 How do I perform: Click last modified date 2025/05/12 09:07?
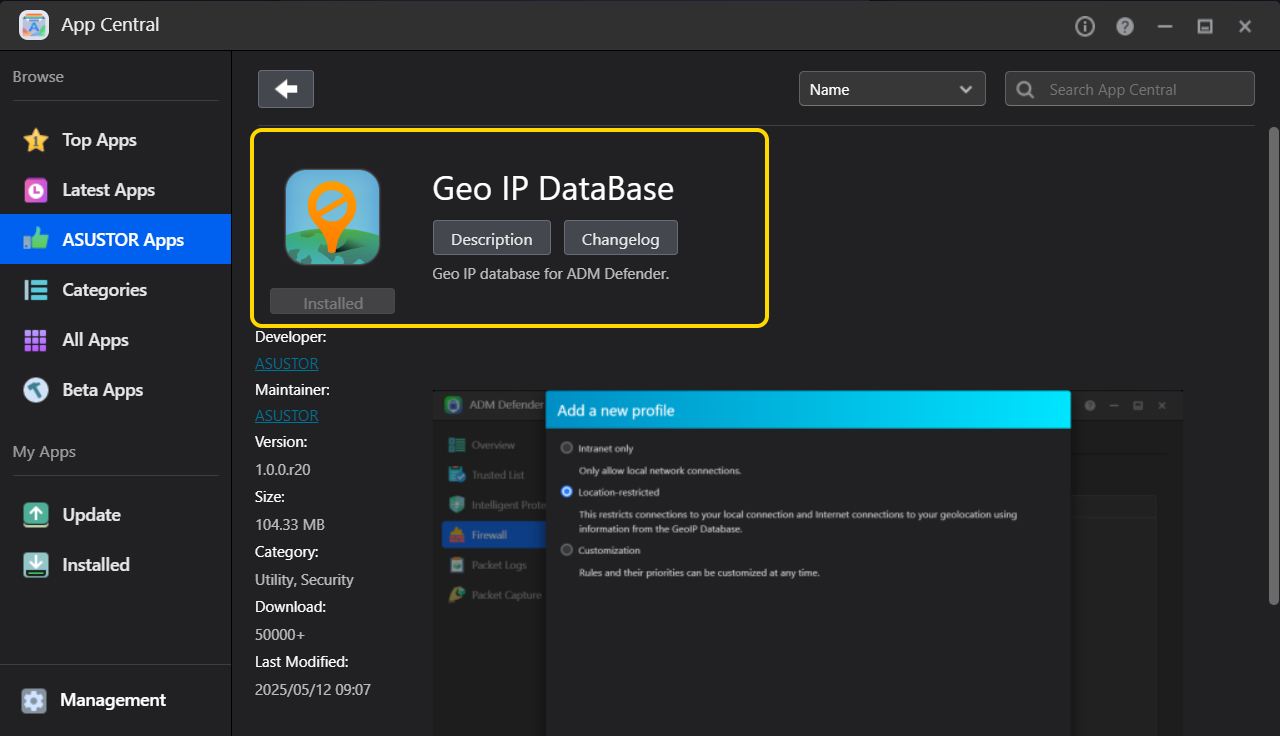tap(313, 690)
